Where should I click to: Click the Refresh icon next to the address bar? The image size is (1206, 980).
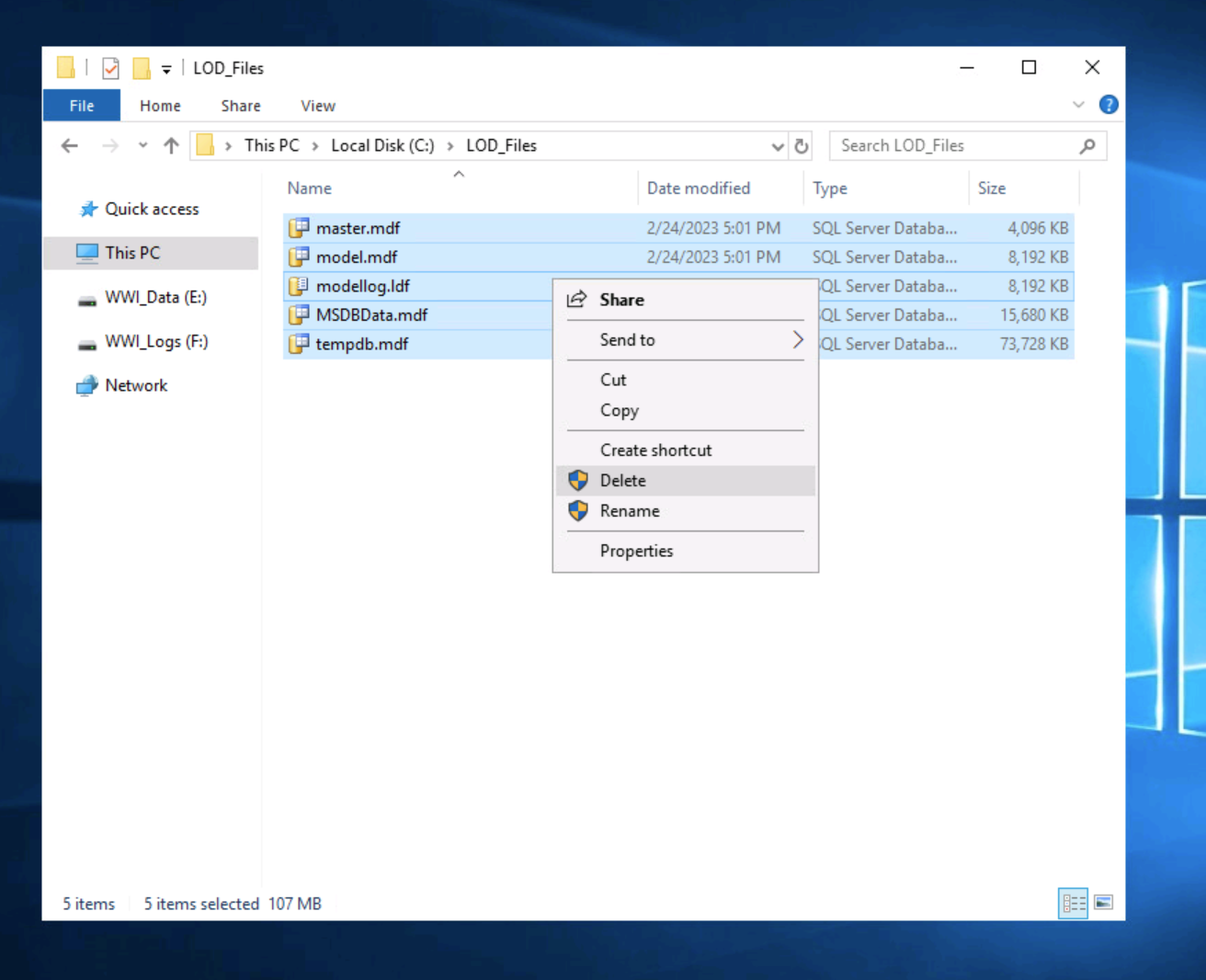click(801, 145)
